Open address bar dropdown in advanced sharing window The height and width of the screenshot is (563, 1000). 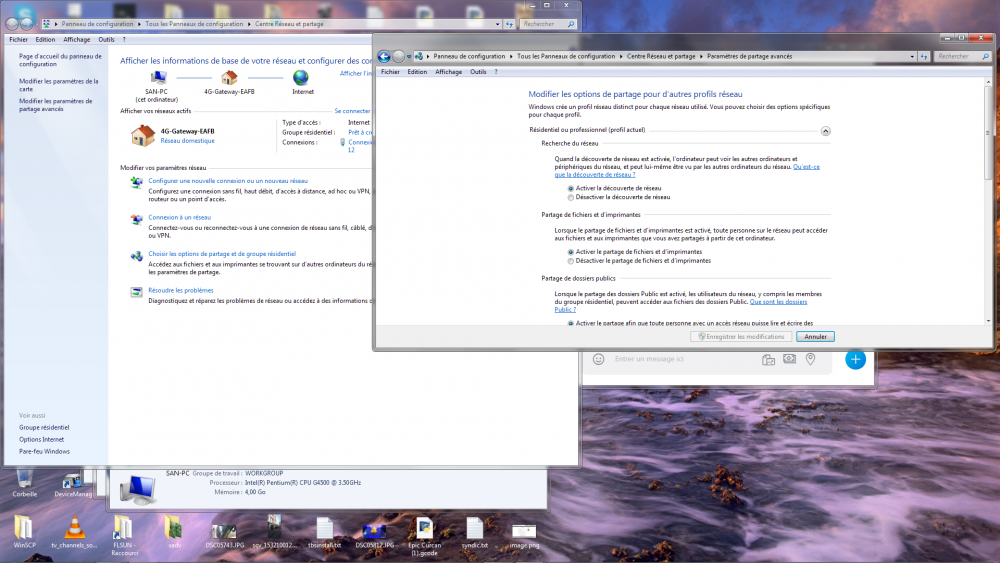tap(912, 56)
